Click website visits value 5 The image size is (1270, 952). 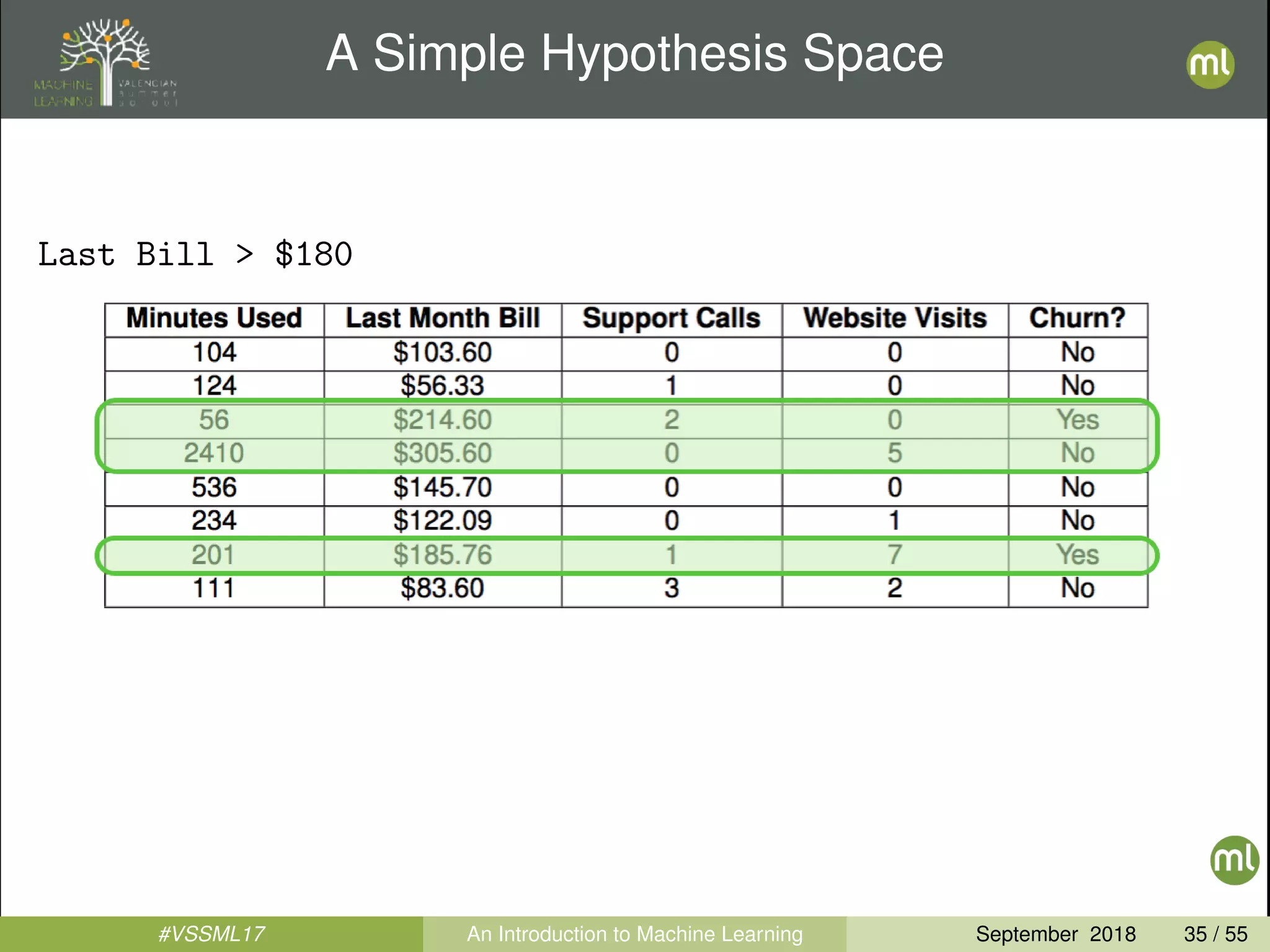click(894, 453)
